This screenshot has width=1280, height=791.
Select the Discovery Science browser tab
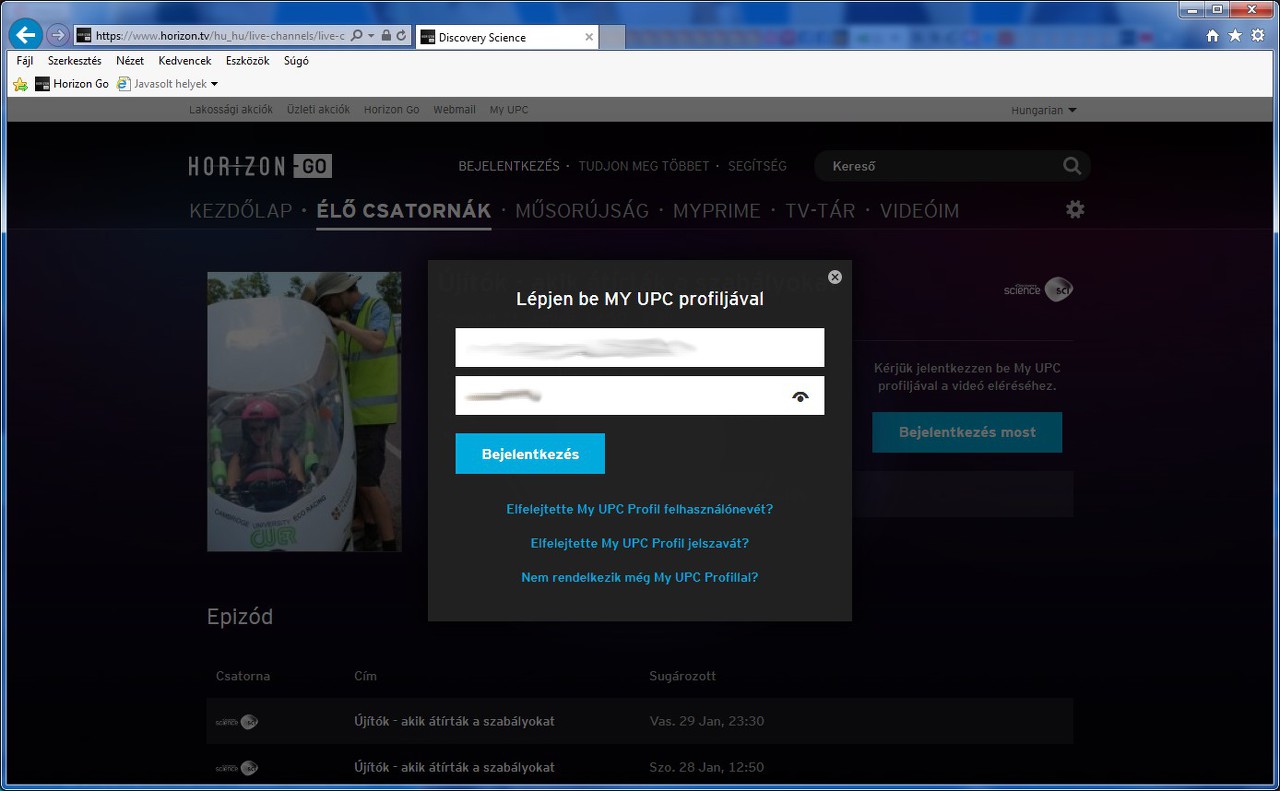[505, 37]
